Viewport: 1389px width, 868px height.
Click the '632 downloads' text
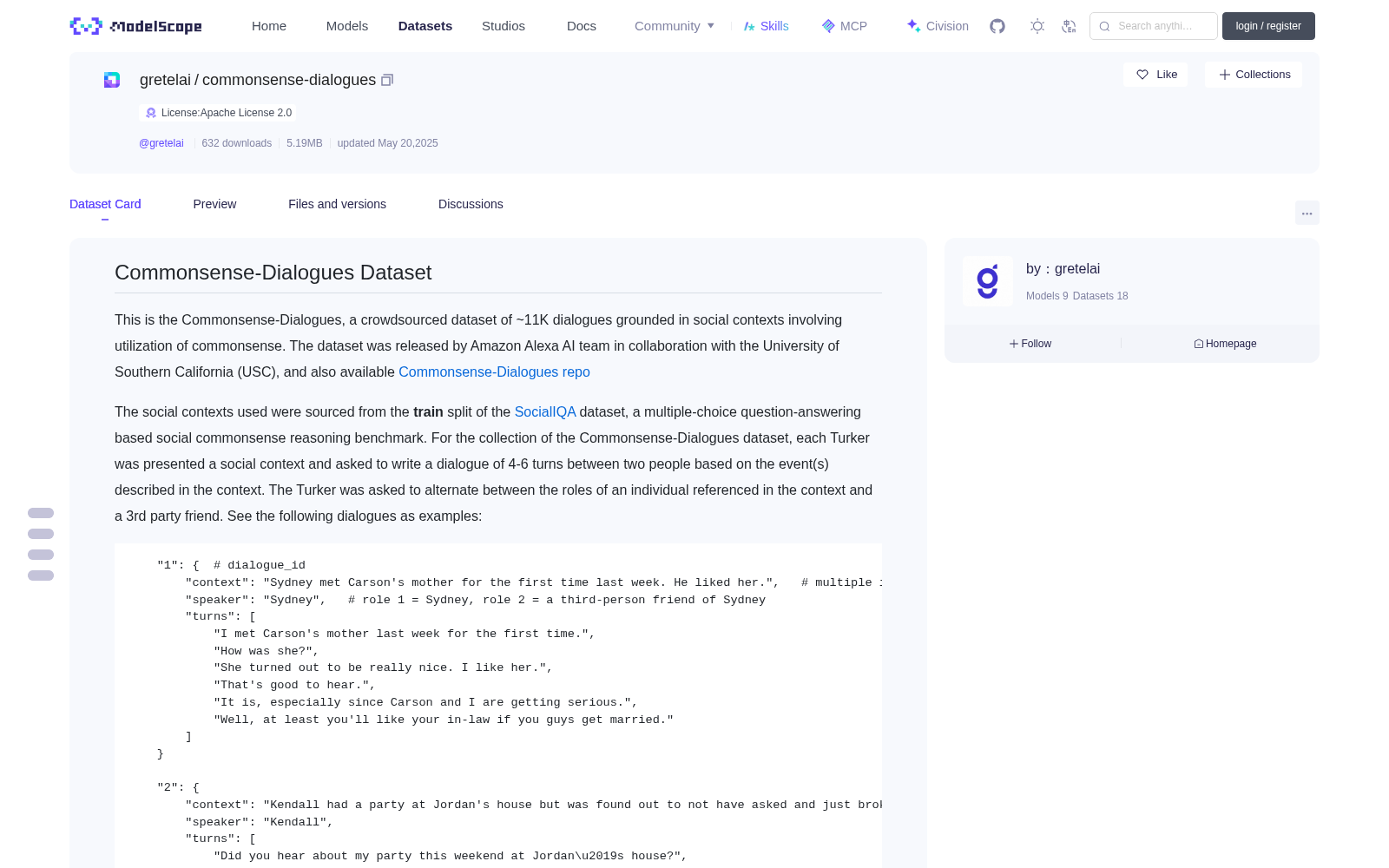coord(236,143)
